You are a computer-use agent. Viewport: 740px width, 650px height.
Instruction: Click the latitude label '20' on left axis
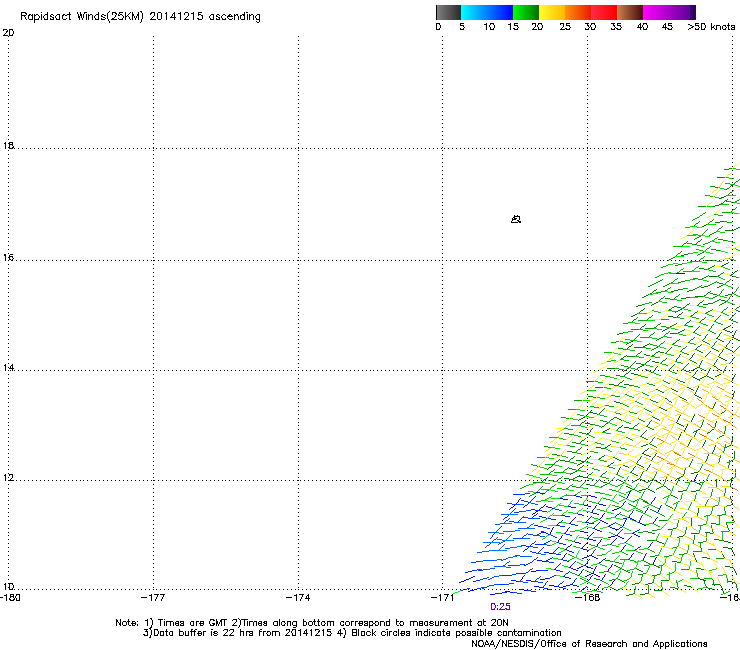pos(8,33)
